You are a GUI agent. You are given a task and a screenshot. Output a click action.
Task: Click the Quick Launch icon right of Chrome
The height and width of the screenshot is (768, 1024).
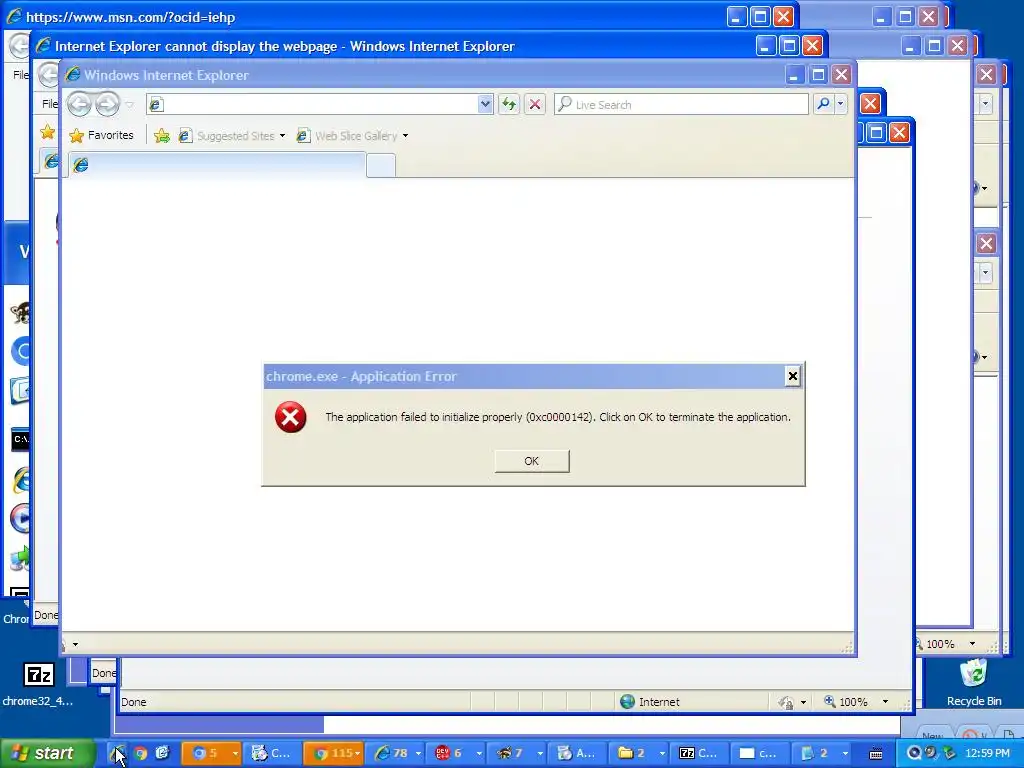162,754
